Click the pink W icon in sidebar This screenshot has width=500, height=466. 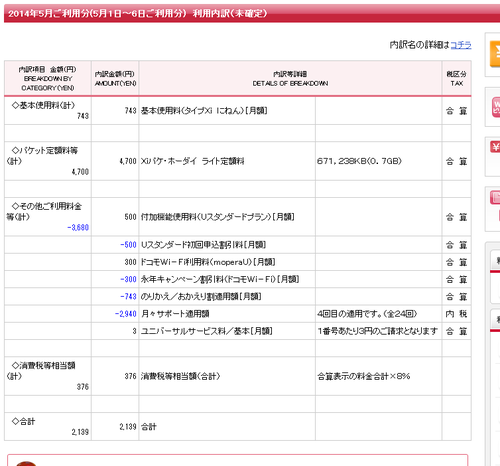496,107
